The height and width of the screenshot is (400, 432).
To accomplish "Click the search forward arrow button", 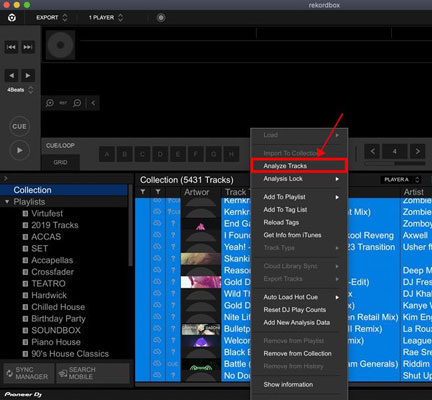I will 28,76.
